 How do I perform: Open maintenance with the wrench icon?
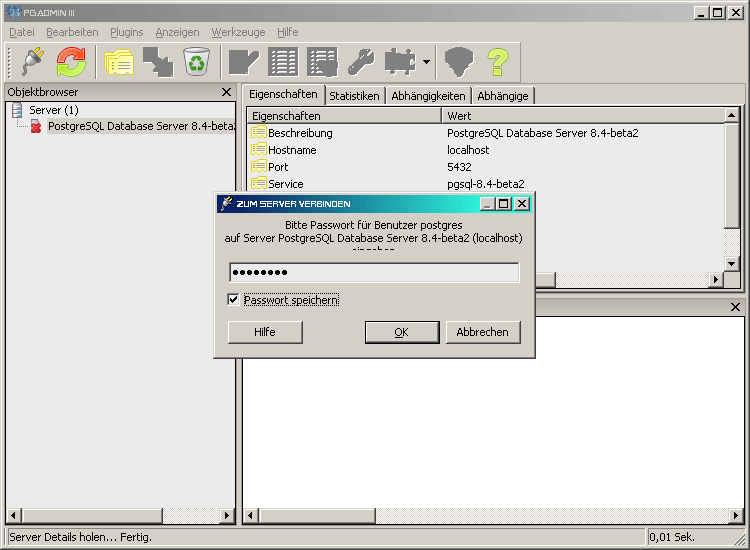pos(361,62)
